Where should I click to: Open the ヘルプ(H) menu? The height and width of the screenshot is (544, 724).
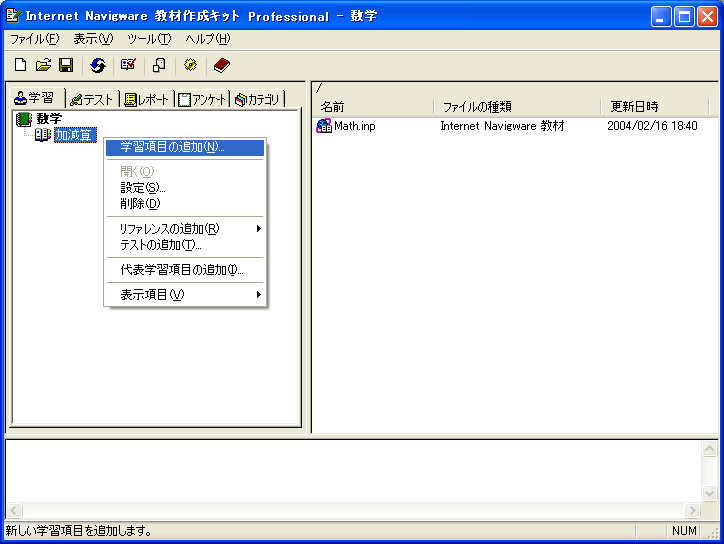pyautogui.click(x=208, y=39)
